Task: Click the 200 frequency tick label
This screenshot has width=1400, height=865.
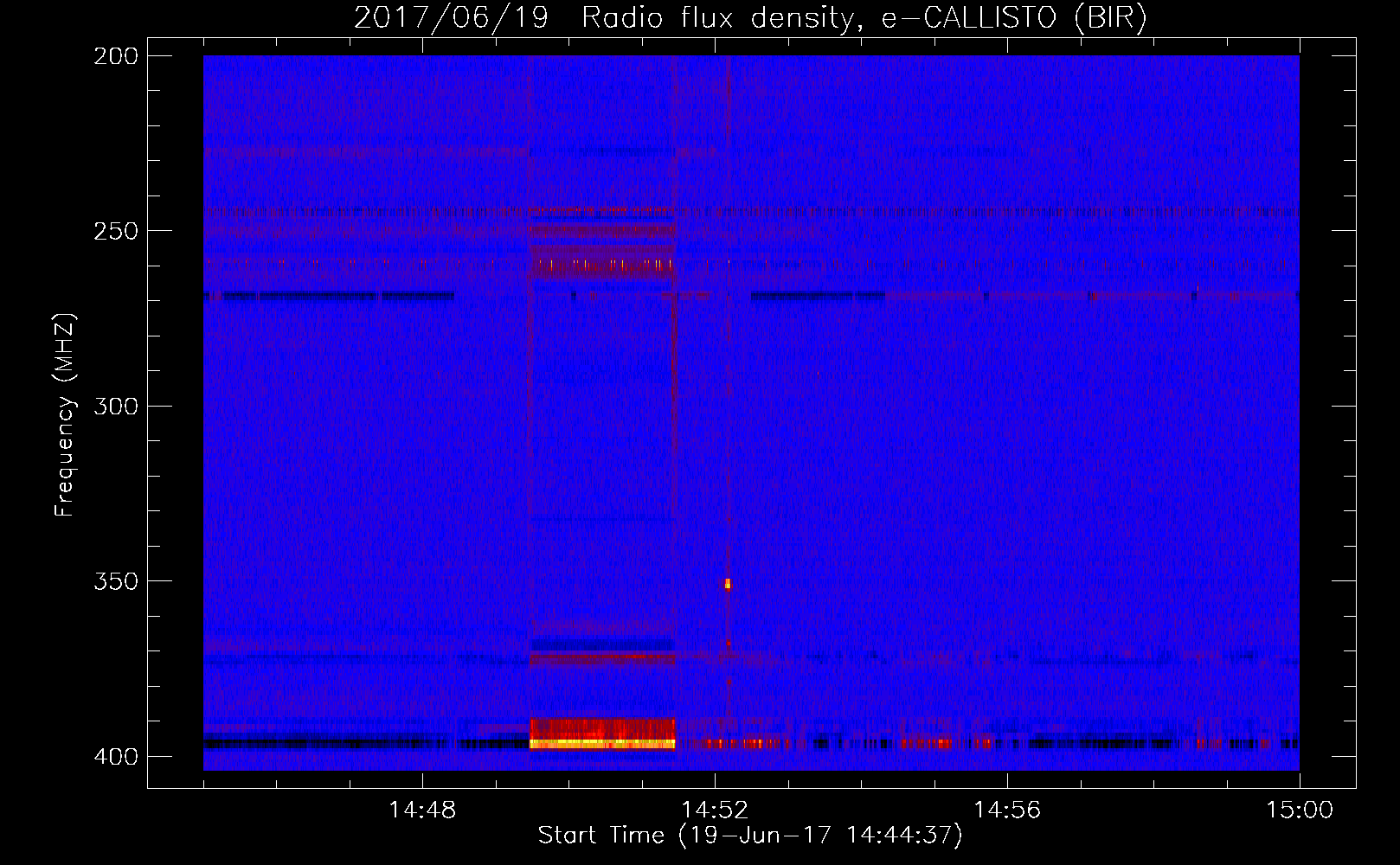Action: coord(116,56)
